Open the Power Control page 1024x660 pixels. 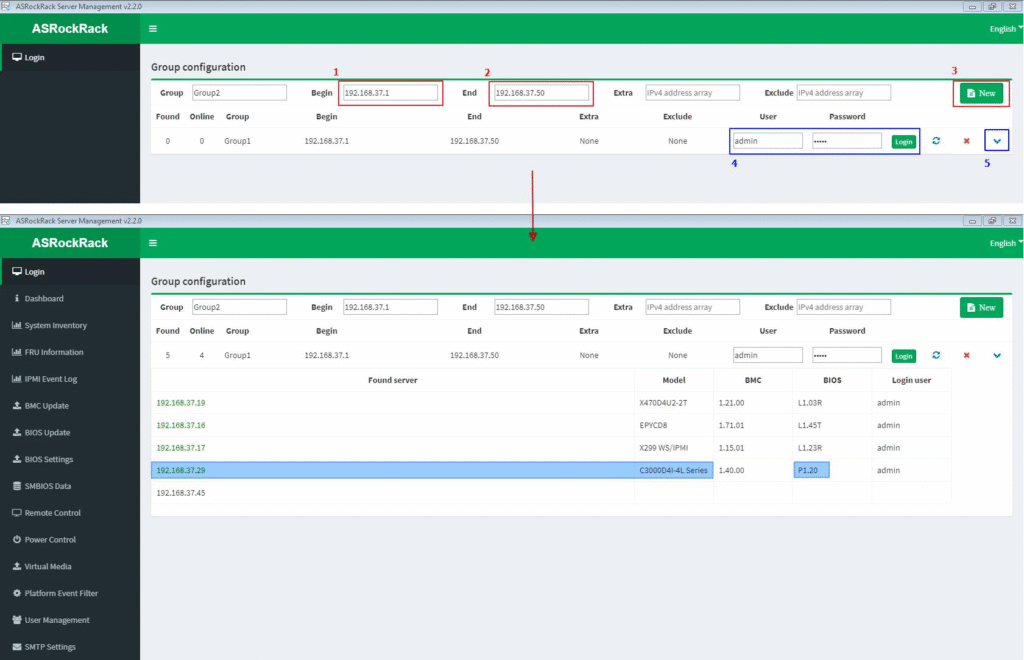pyautogui.click(x=50, y=540)
